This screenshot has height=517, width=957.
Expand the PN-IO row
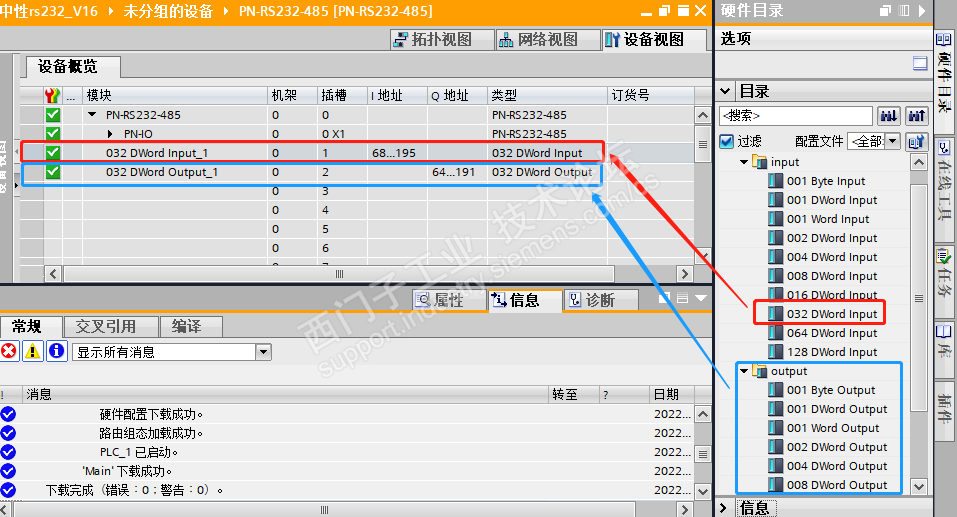coord(110,134)
